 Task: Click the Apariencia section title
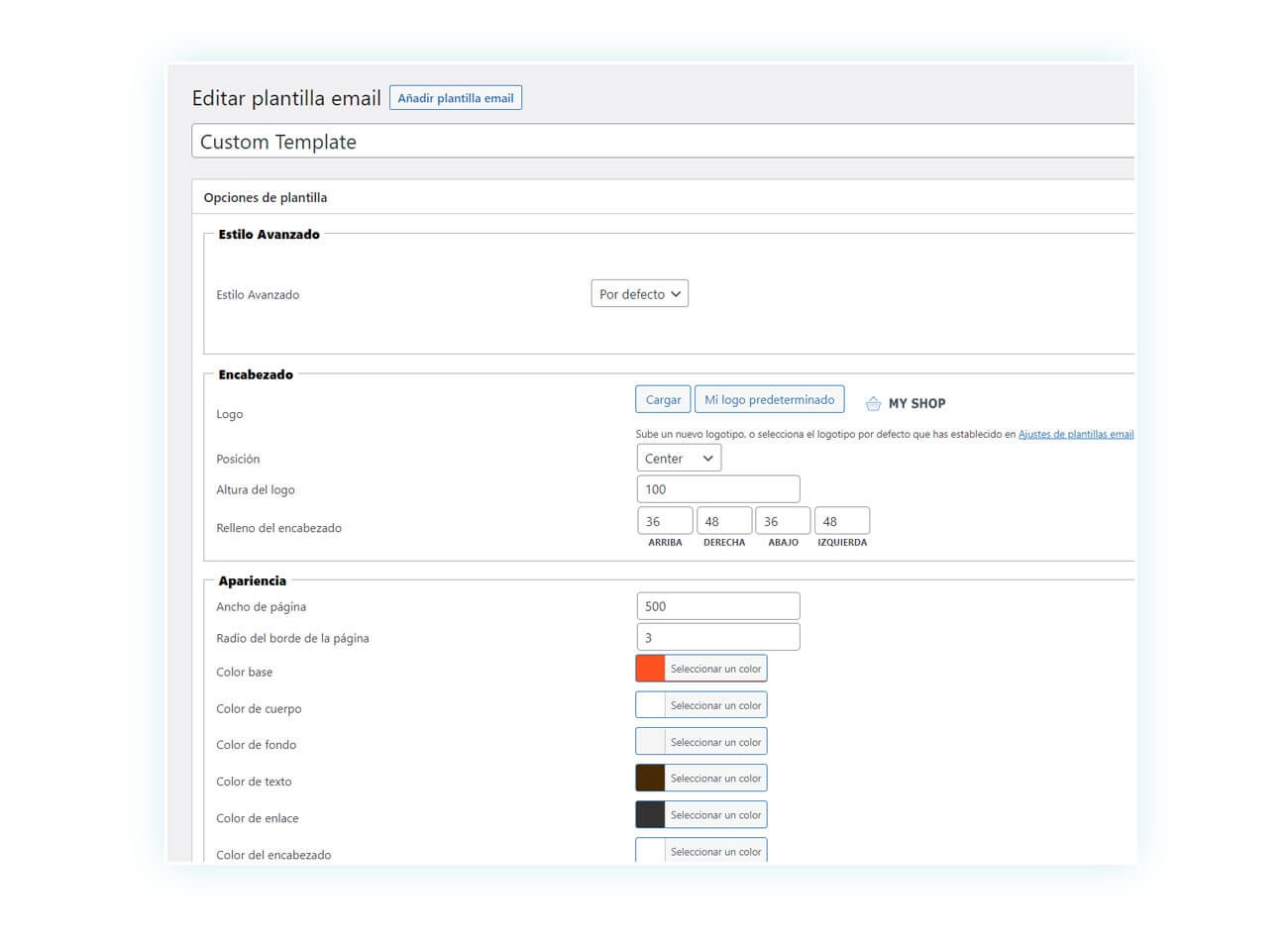pos(252,580)
